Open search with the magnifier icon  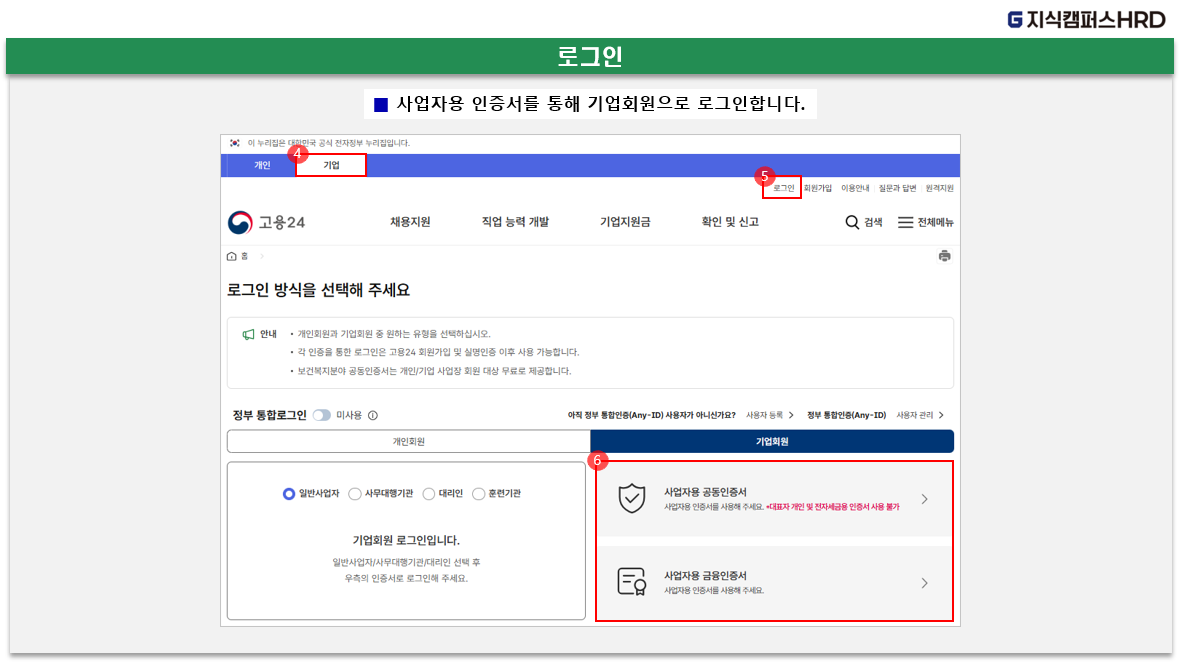(x=852, y=222)
